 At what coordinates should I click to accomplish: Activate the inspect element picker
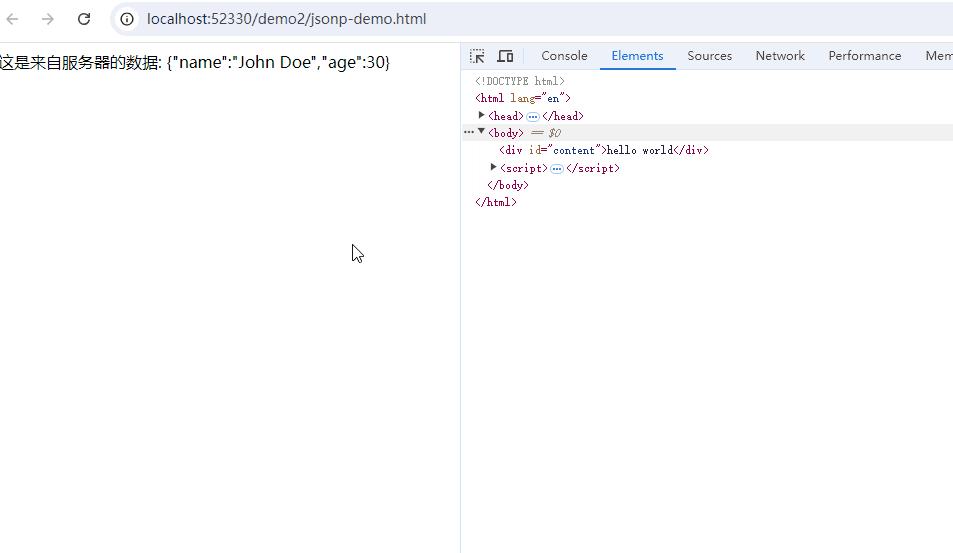coord(477,56)
